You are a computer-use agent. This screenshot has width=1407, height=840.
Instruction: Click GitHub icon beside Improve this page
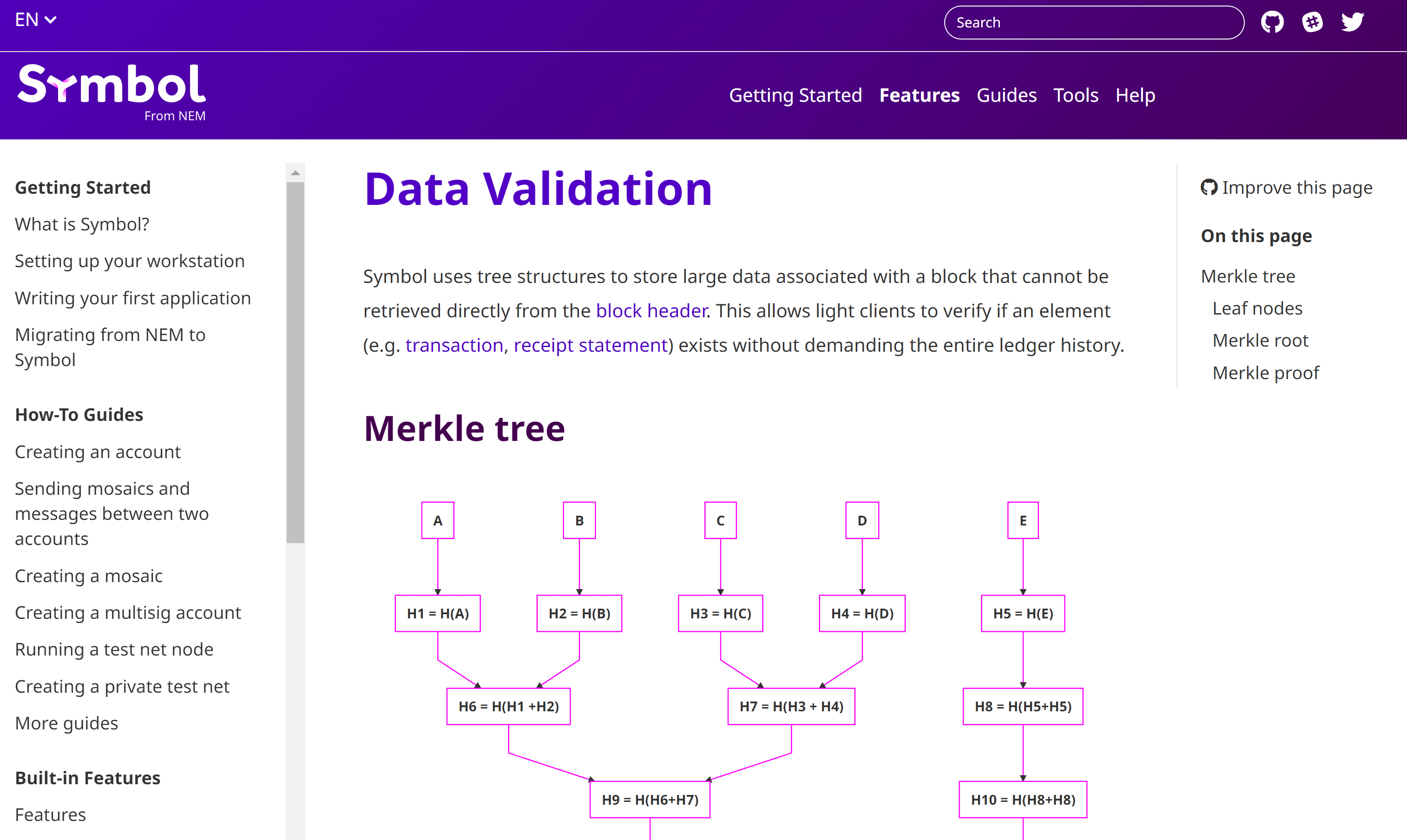coord(1208,187)
